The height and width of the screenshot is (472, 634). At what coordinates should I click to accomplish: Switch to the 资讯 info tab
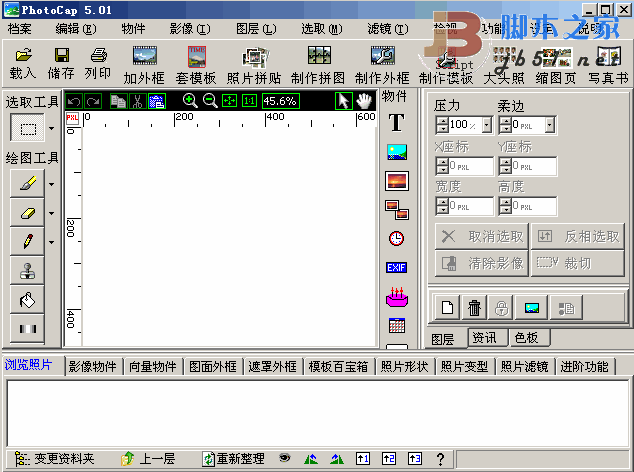[x=487, y=338]
